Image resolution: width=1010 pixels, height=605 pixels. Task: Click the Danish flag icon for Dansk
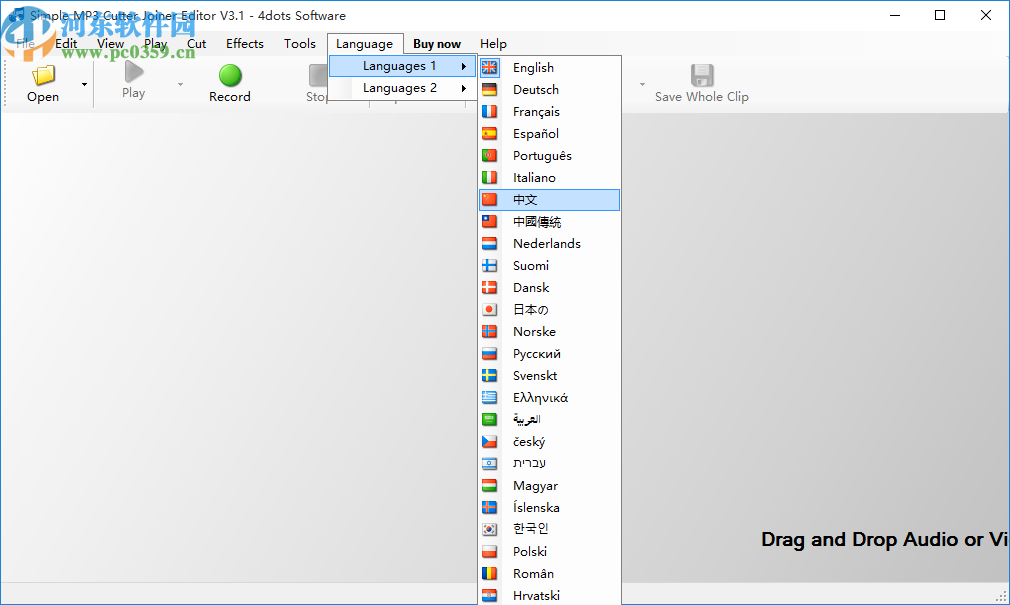point(490,287)
